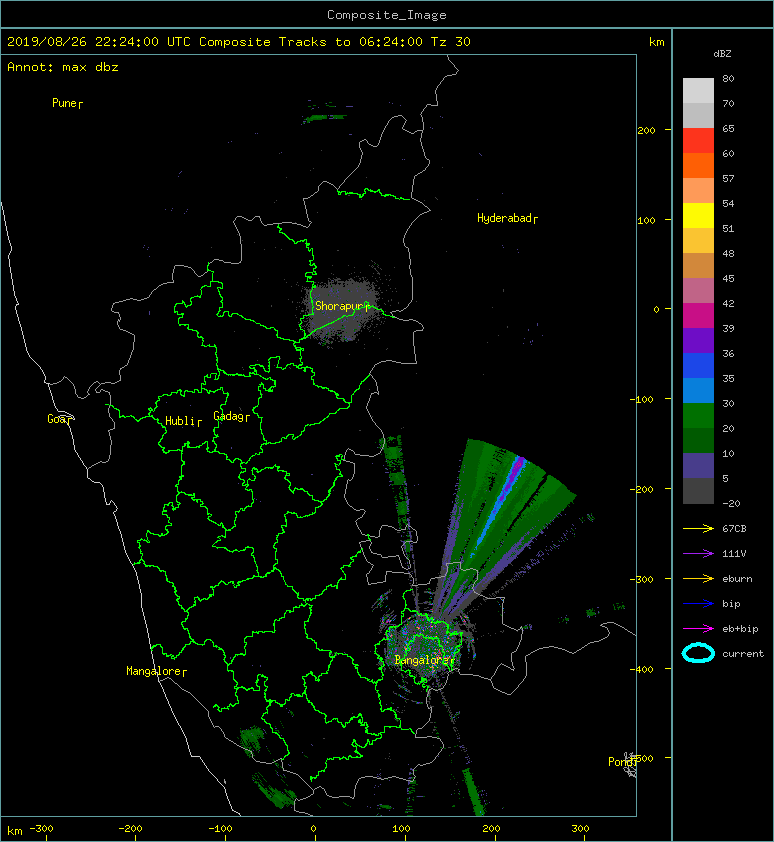Click the 'eburn' legend label
This screenshot has width=774, height=842.
737,579
